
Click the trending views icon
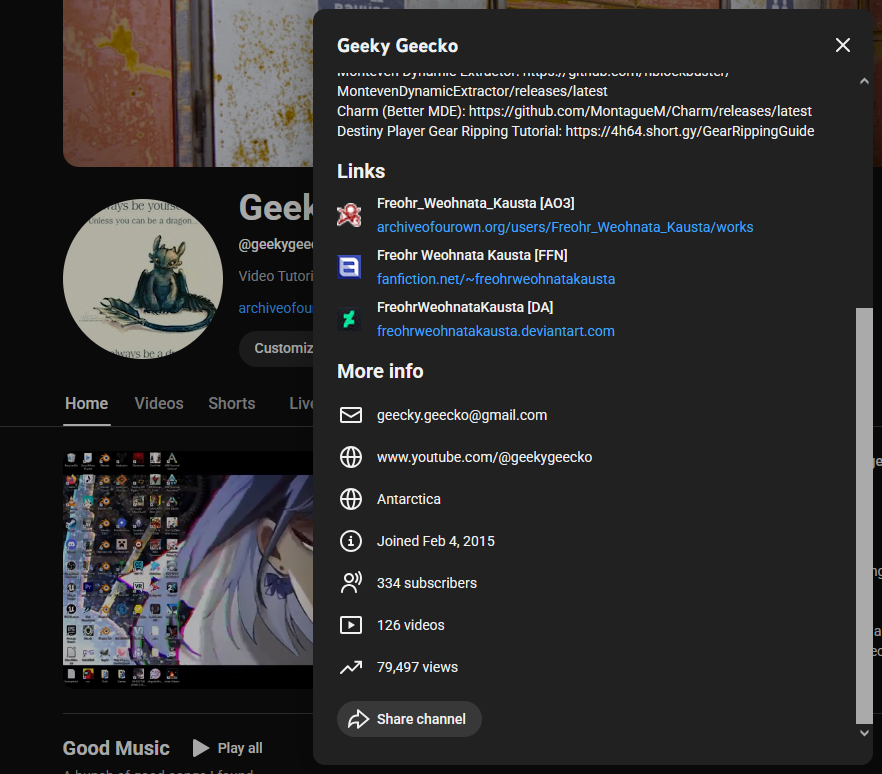[x=351, y=667]
